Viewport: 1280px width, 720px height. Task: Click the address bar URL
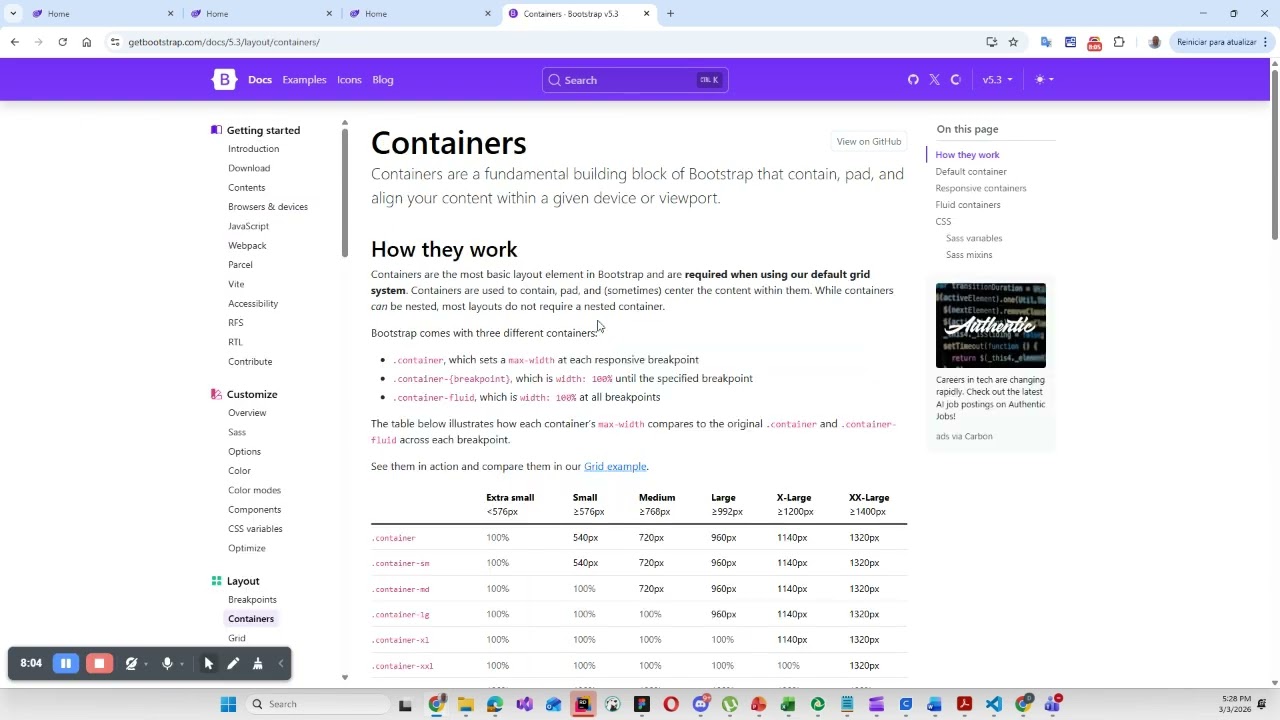click(x=224, y=42)
